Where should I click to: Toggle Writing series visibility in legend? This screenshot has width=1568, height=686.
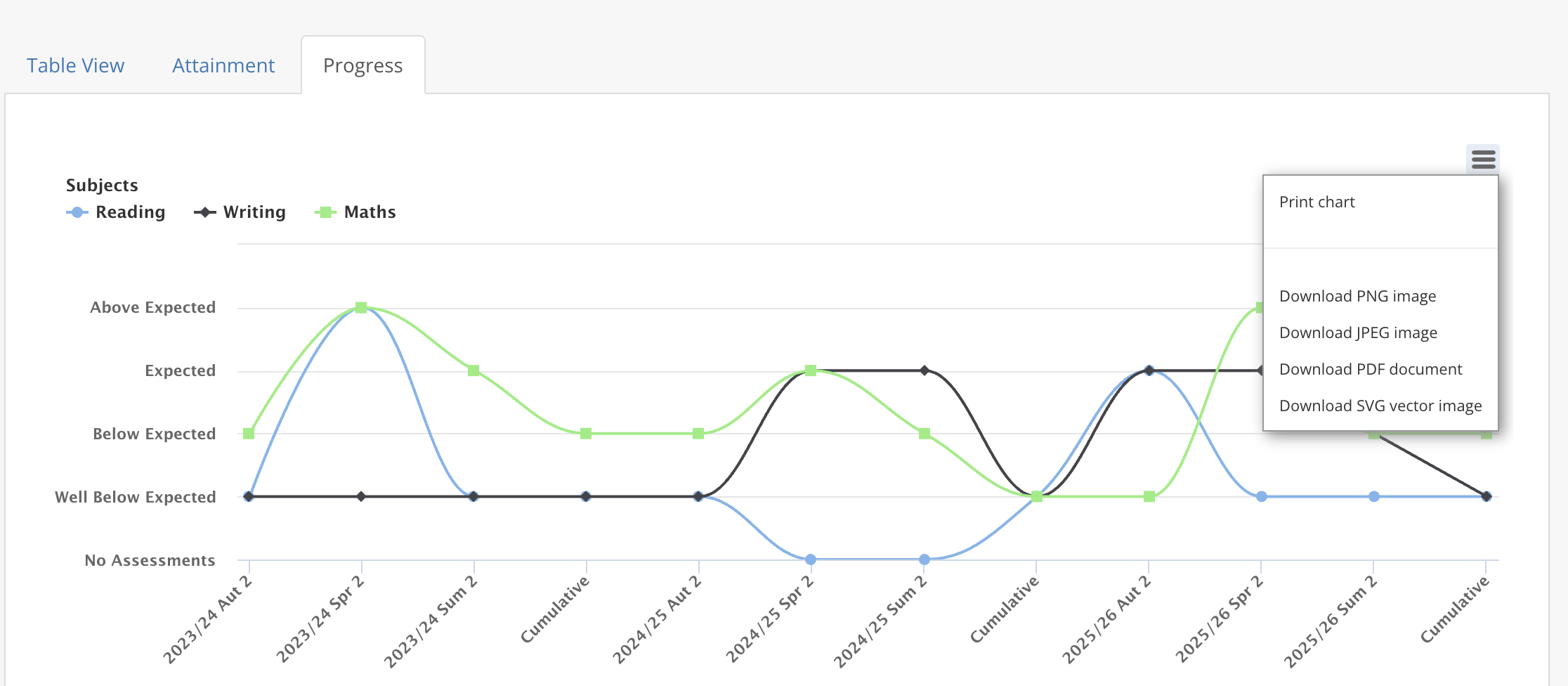point(254,212)
